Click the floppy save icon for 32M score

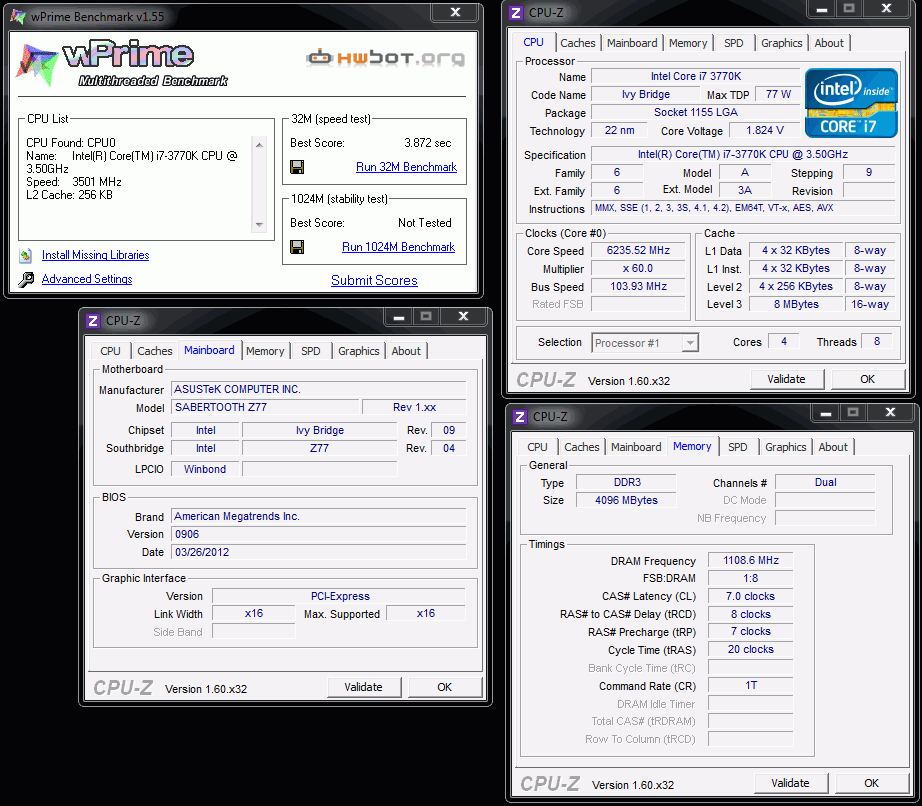click(297, 167)
